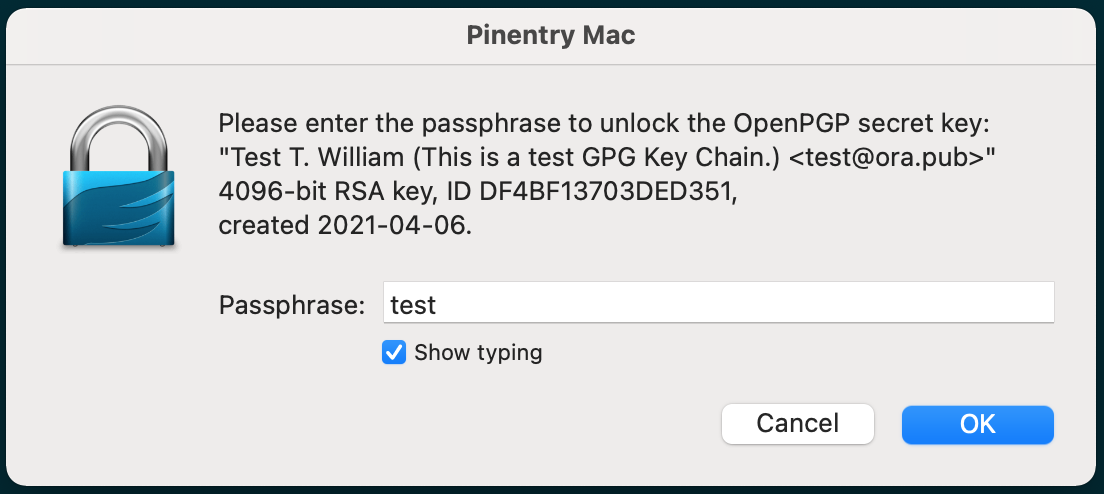This screenshot has width=1104, height=494.
Task: Click the typed word "test" in the passphrase field
Action: pyautogui.click(x=413, y=303)
